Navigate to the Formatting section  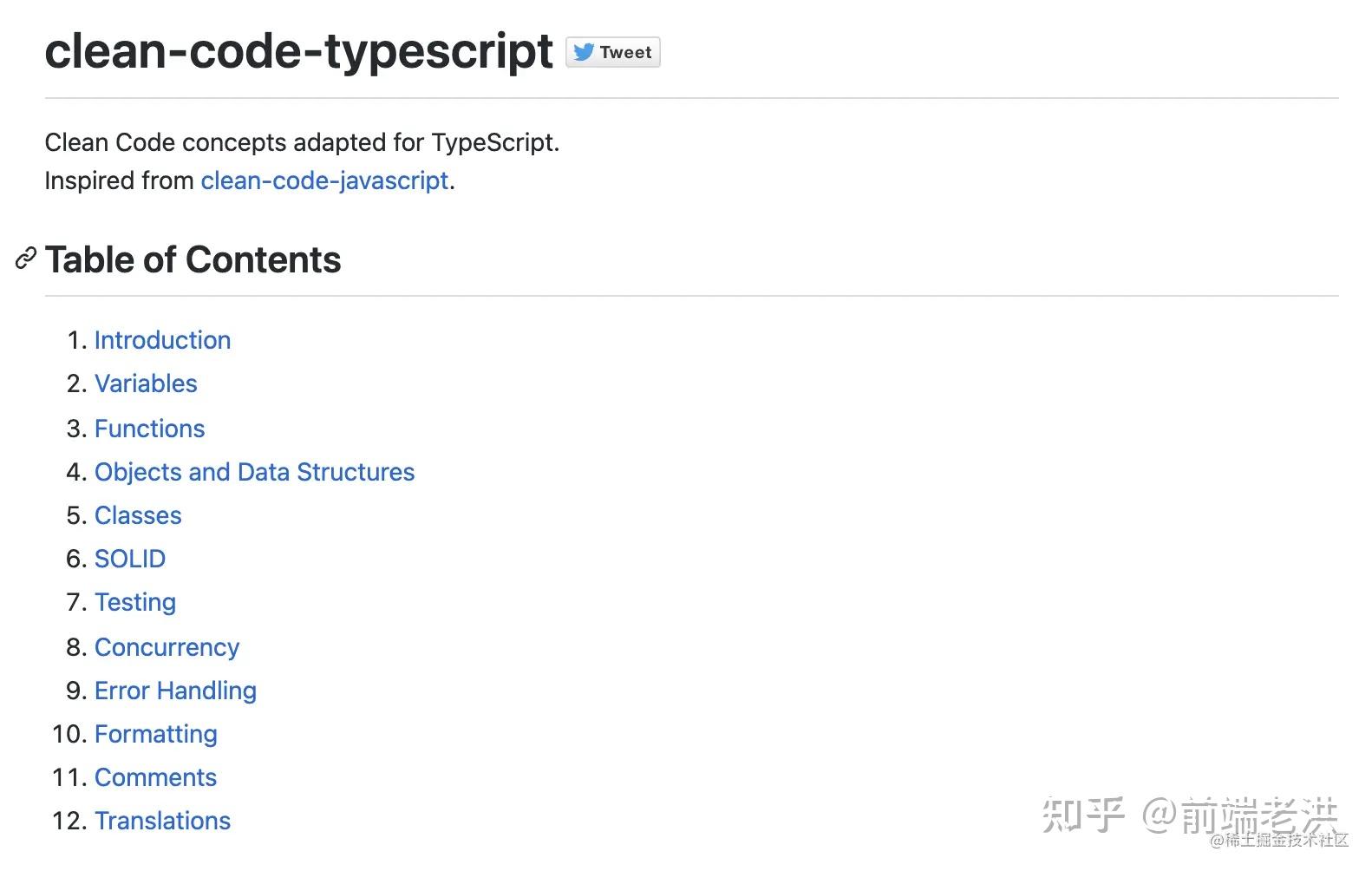[x=156, y=734]
